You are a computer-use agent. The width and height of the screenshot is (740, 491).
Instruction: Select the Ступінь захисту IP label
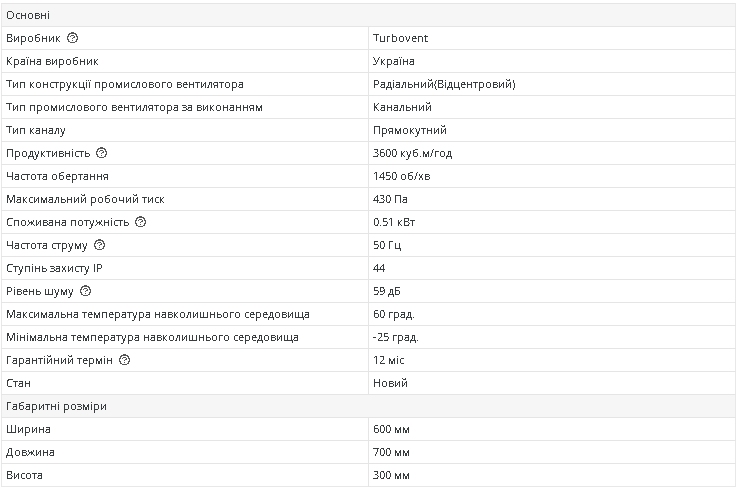pyautogui.click(x=54, y=268)
